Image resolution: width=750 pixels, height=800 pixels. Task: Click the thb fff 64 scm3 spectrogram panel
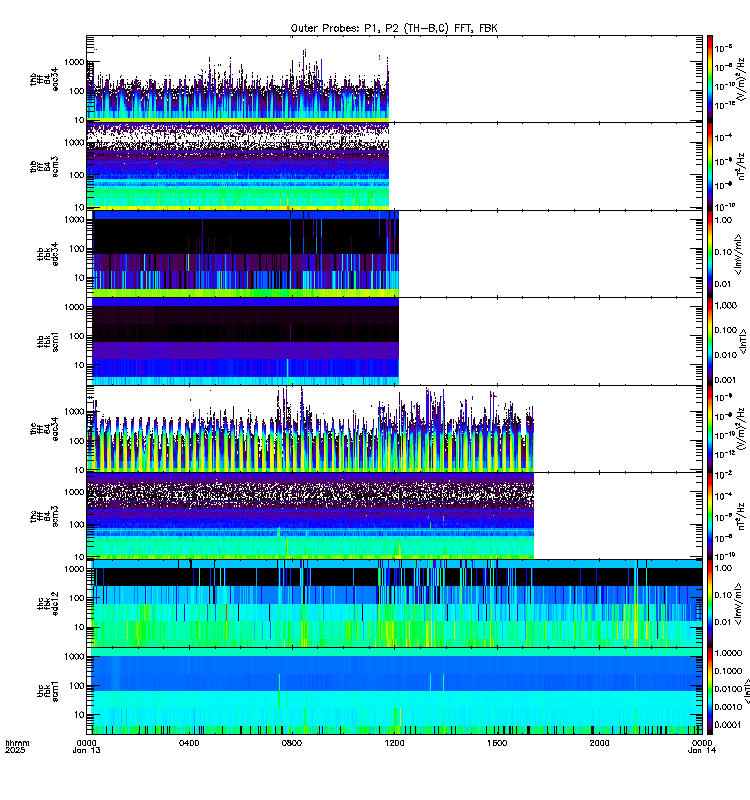[394, 166]
